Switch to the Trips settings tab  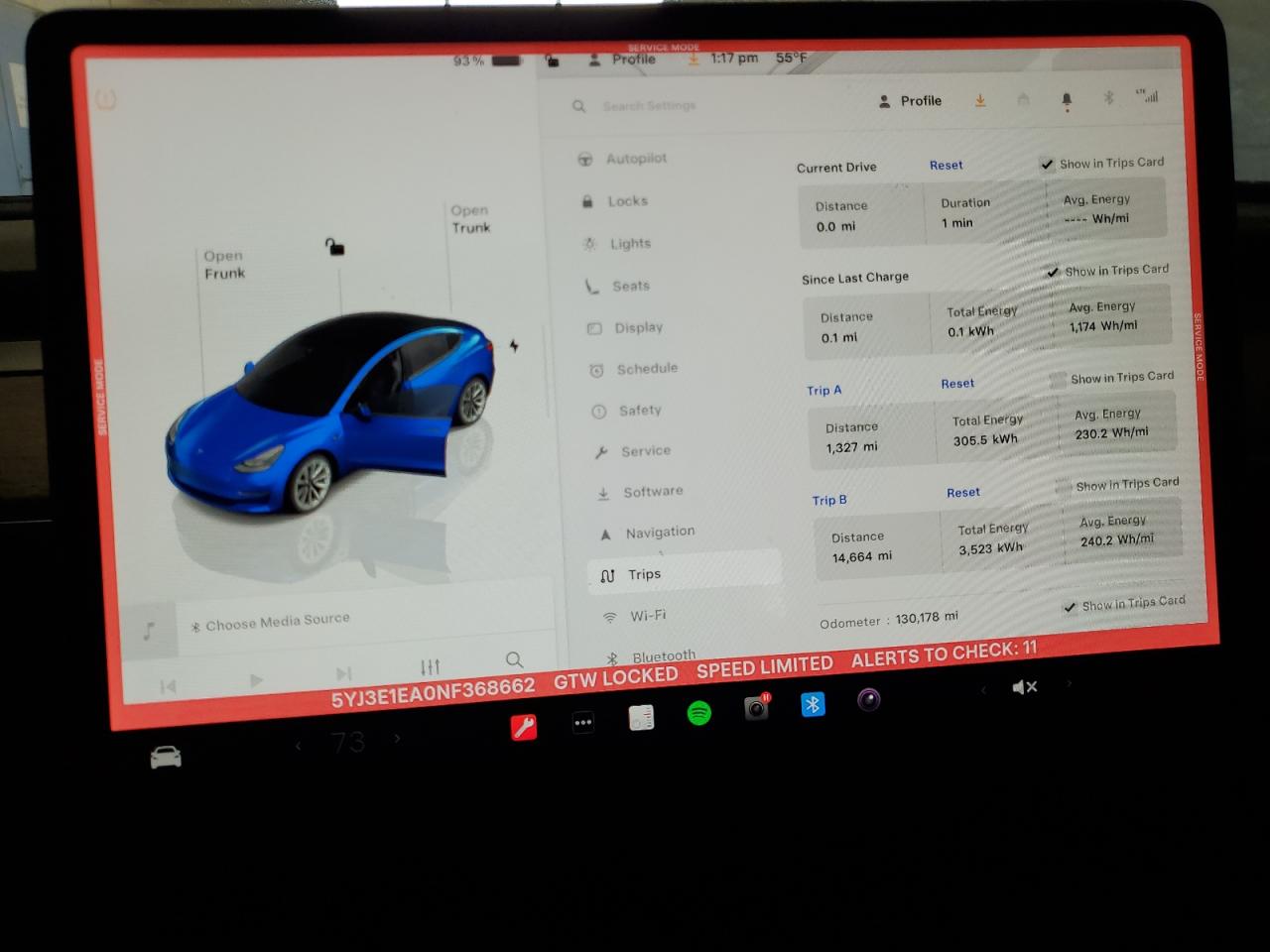point(644,575)
